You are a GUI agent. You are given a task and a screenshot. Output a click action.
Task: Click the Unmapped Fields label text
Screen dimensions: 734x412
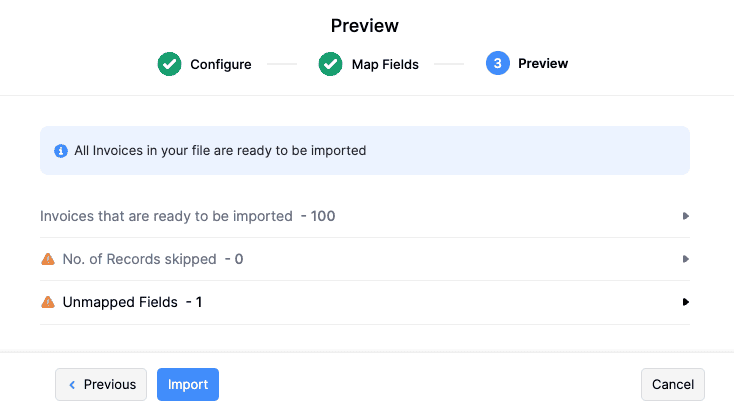click(120, 302)
